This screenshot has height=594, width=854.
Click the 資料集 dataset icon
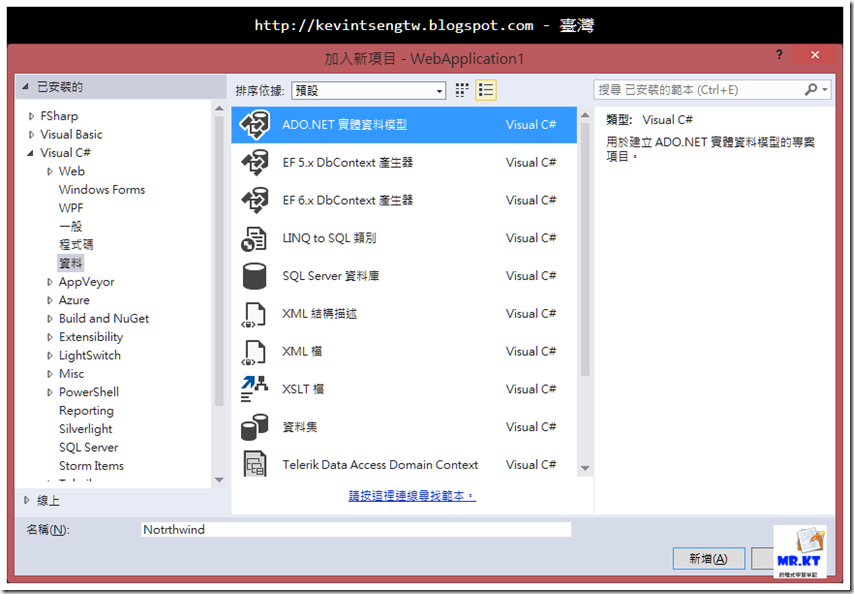tap(254, 427)
